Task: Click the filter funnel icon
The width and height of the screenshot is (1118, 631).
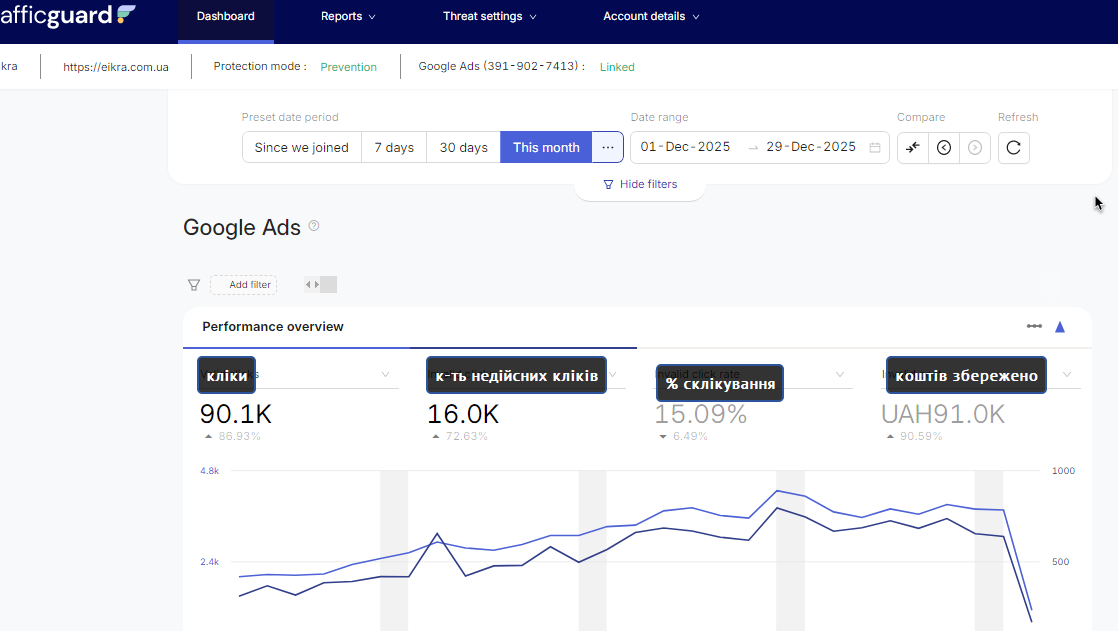Action: pyautogui.click(x=194, y=284)
